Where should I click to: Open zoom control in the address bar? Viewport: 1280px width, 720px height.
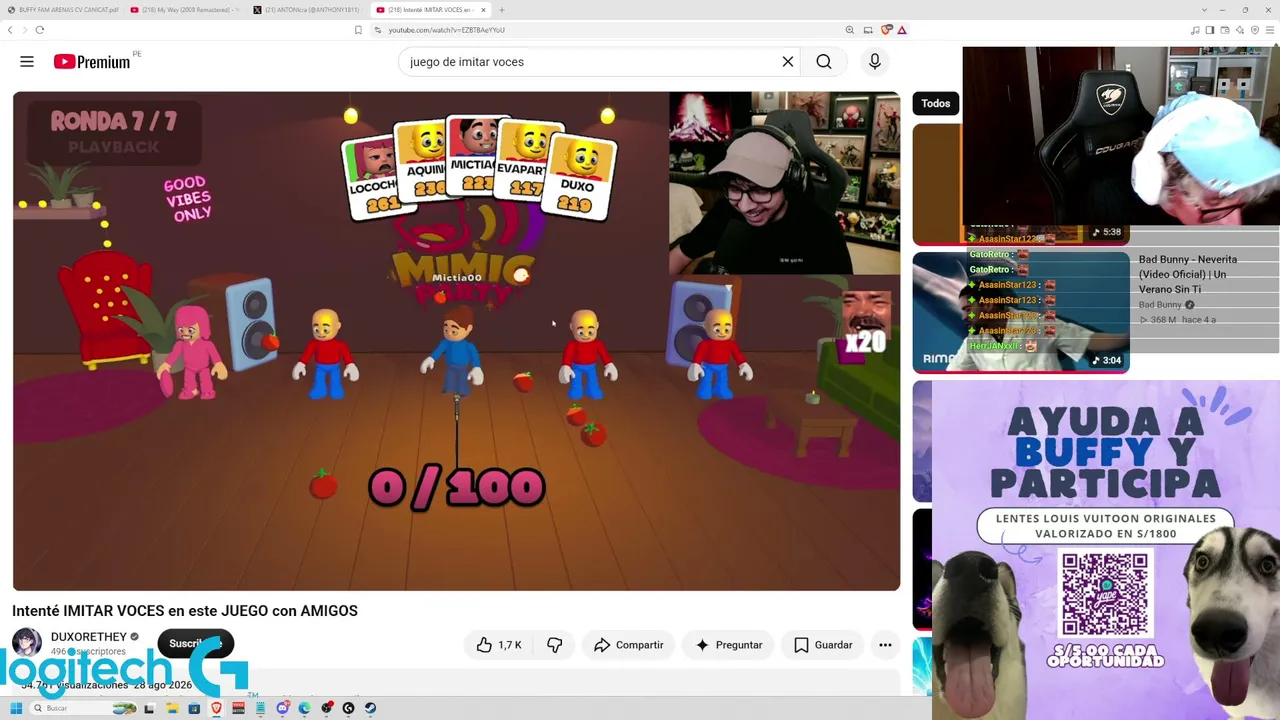850,30
